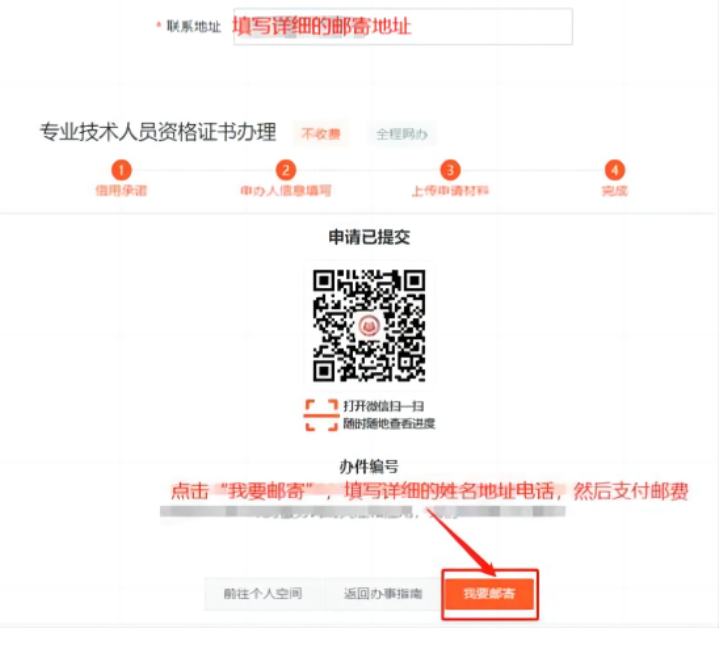The image size is (726, 656).
Task: Click the 专业技术人员资格证书办理 title
Action: click(x=158, y=132)
